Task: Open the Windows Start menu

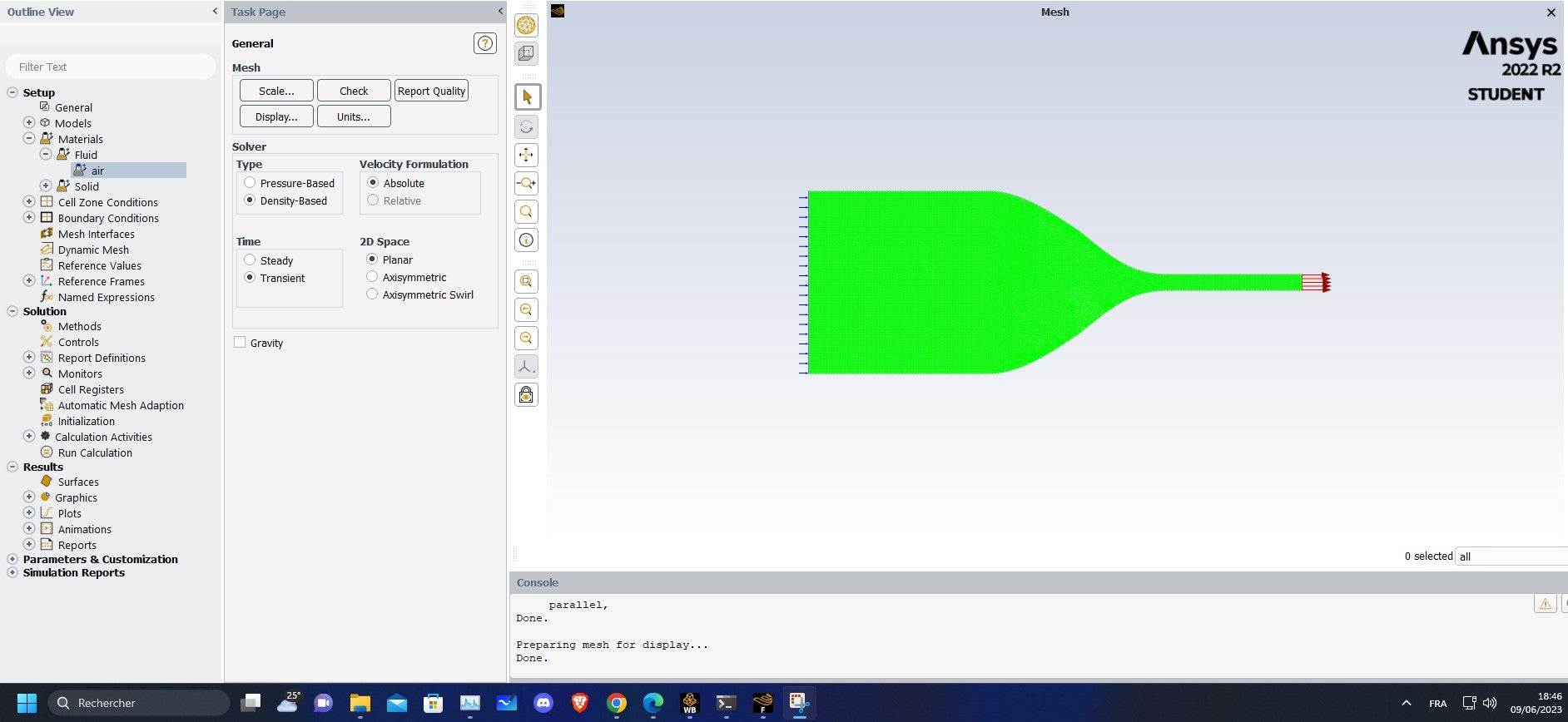Action: [27, 704]
